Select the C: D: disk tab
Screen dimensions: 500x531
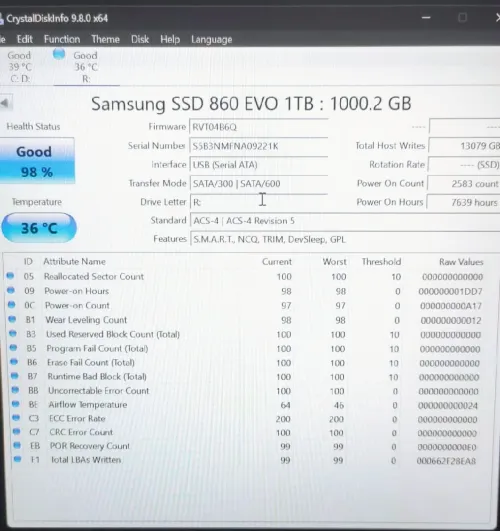20,67
